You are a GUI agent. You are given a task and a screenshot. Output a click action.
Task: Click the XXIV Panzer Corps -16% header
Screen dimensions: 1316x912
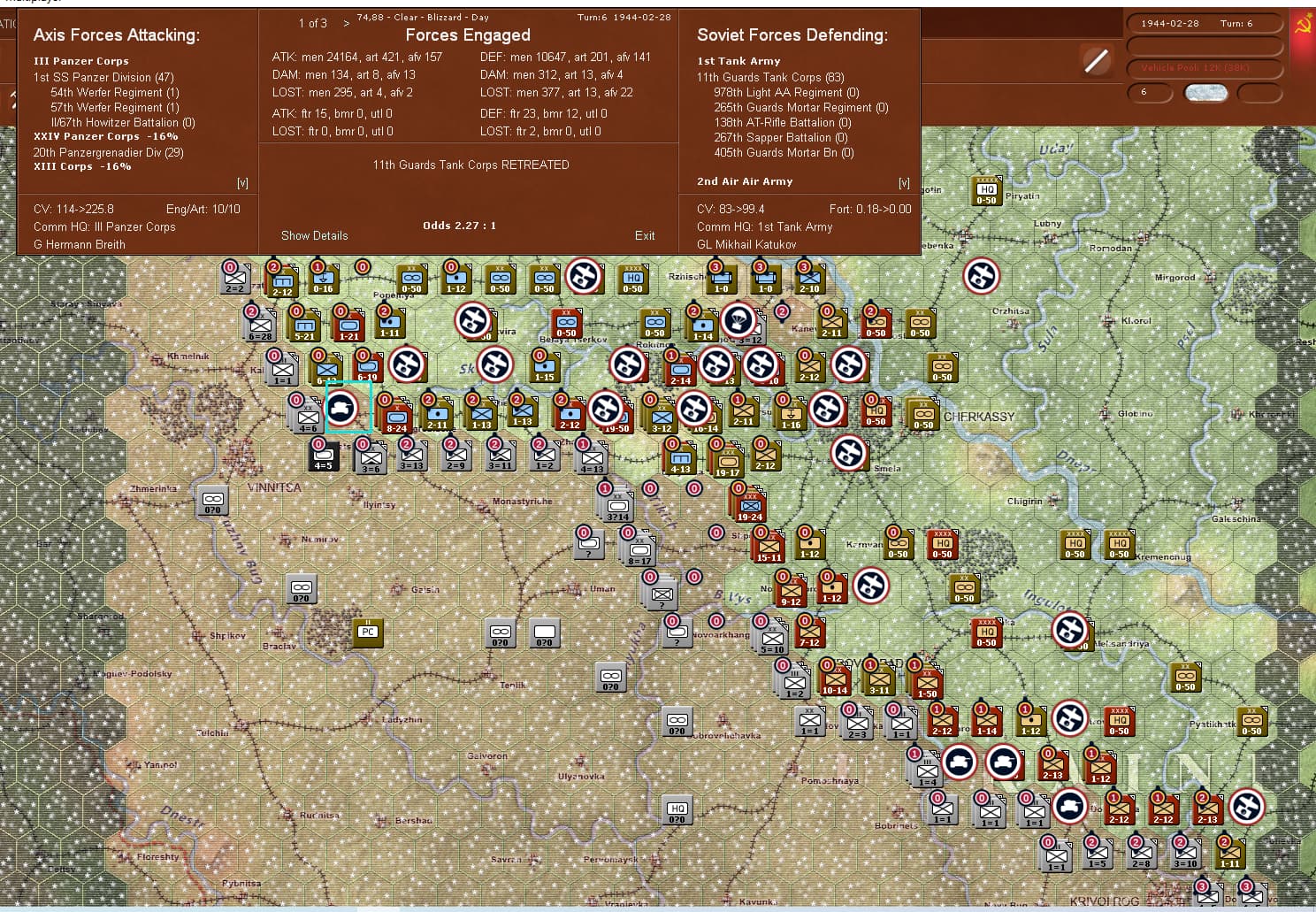106,136
